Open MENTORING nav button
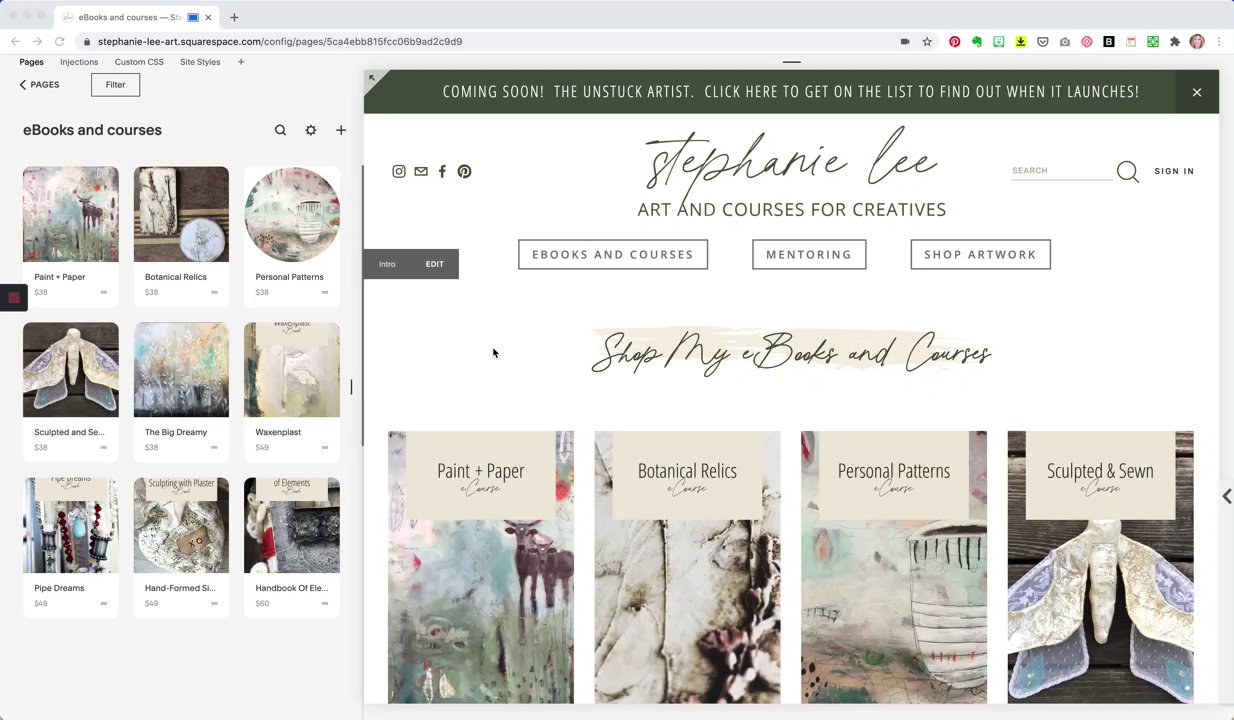The height and width of the screenshot is (720, 1234). 809,255
